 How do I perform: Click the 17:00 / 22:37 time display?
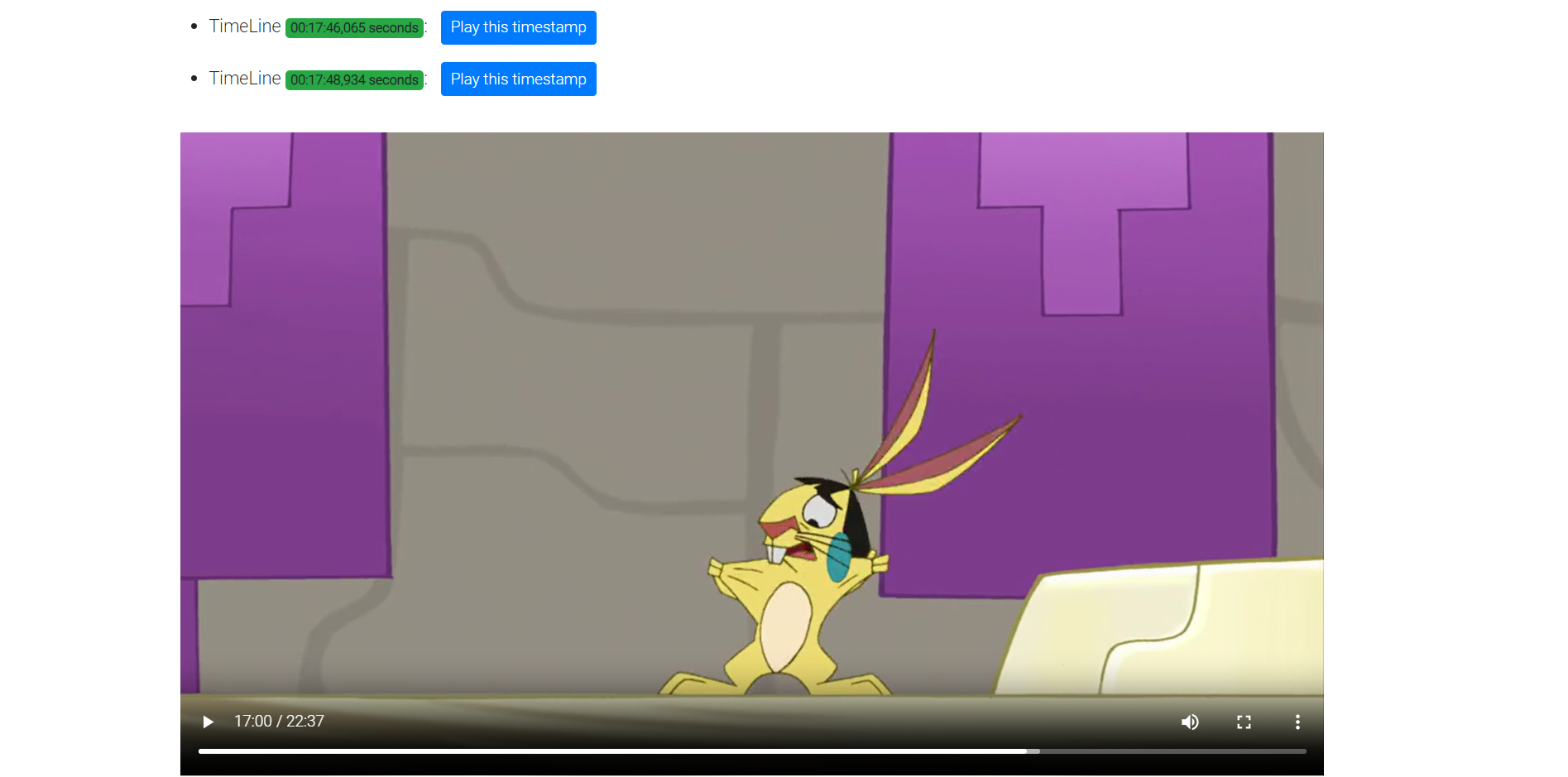pyautogui.click(x=279, y=722)
